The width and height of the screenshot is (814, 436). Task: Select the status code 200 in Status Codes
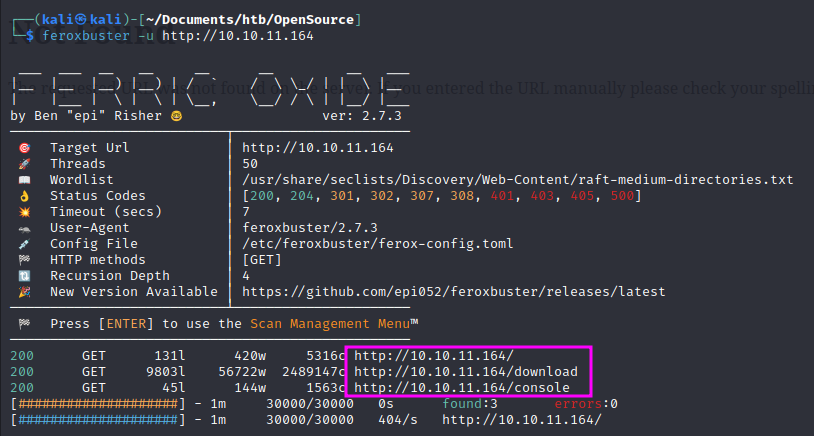point(262,196)
